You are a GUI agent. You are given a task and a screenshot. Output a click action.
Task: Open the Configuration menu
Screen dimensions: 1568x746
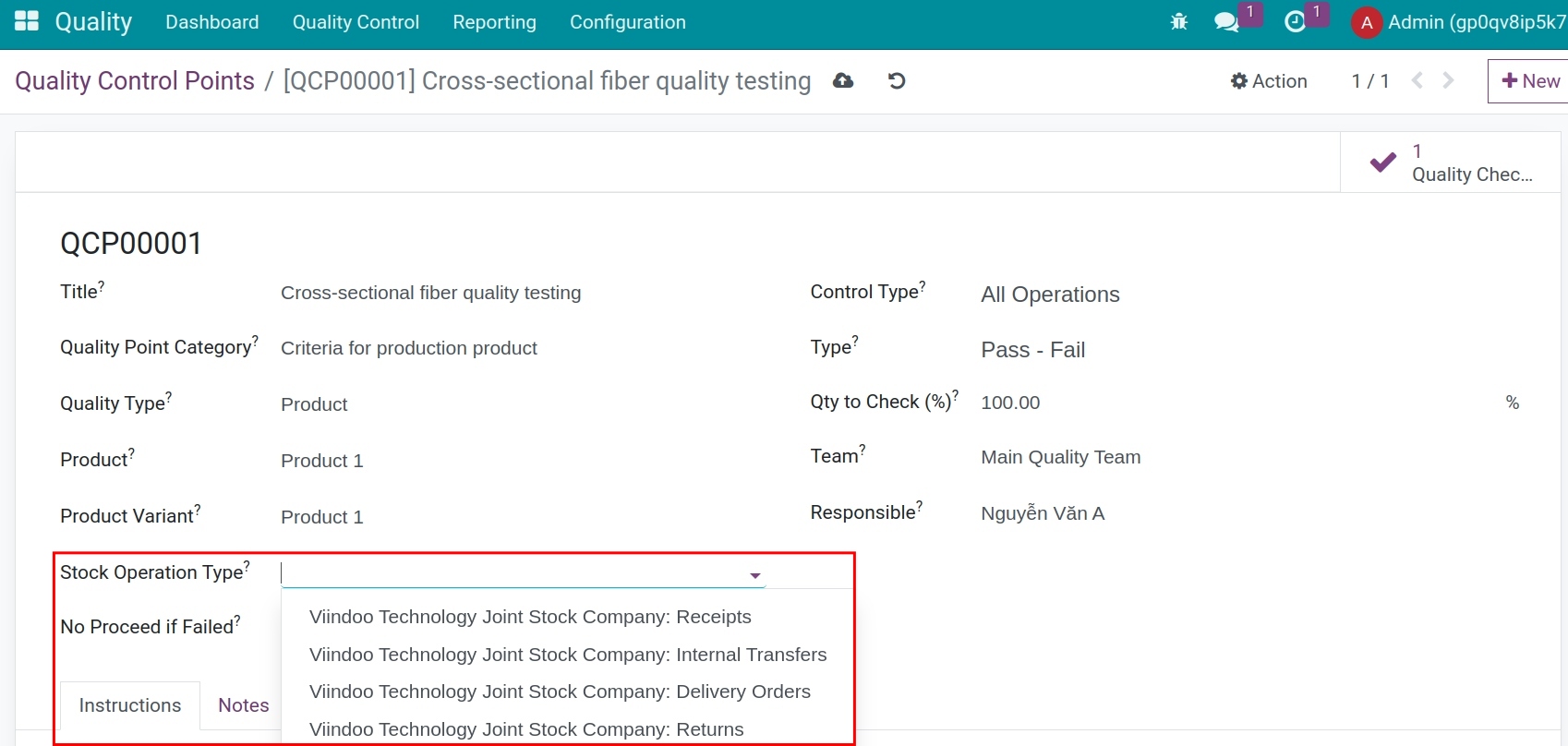628,22
